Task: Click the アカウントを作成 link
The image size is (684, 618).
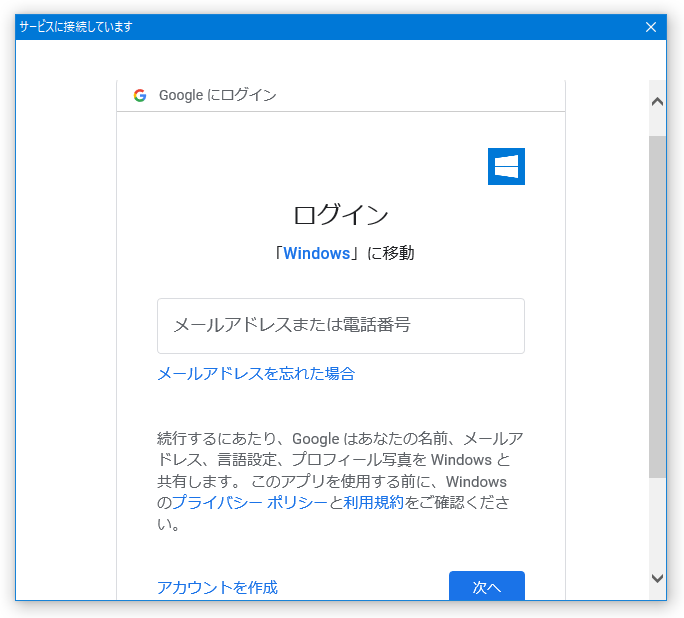Action: click(x=217, y=587)
